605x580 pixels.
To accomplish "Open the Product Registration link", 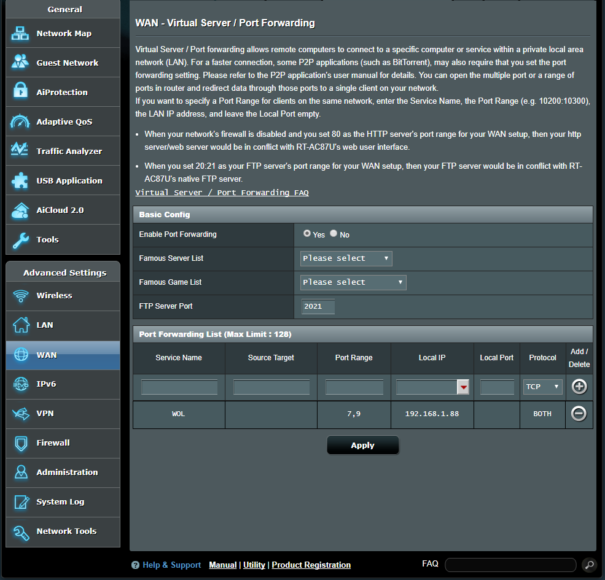I will pos(311,565).
